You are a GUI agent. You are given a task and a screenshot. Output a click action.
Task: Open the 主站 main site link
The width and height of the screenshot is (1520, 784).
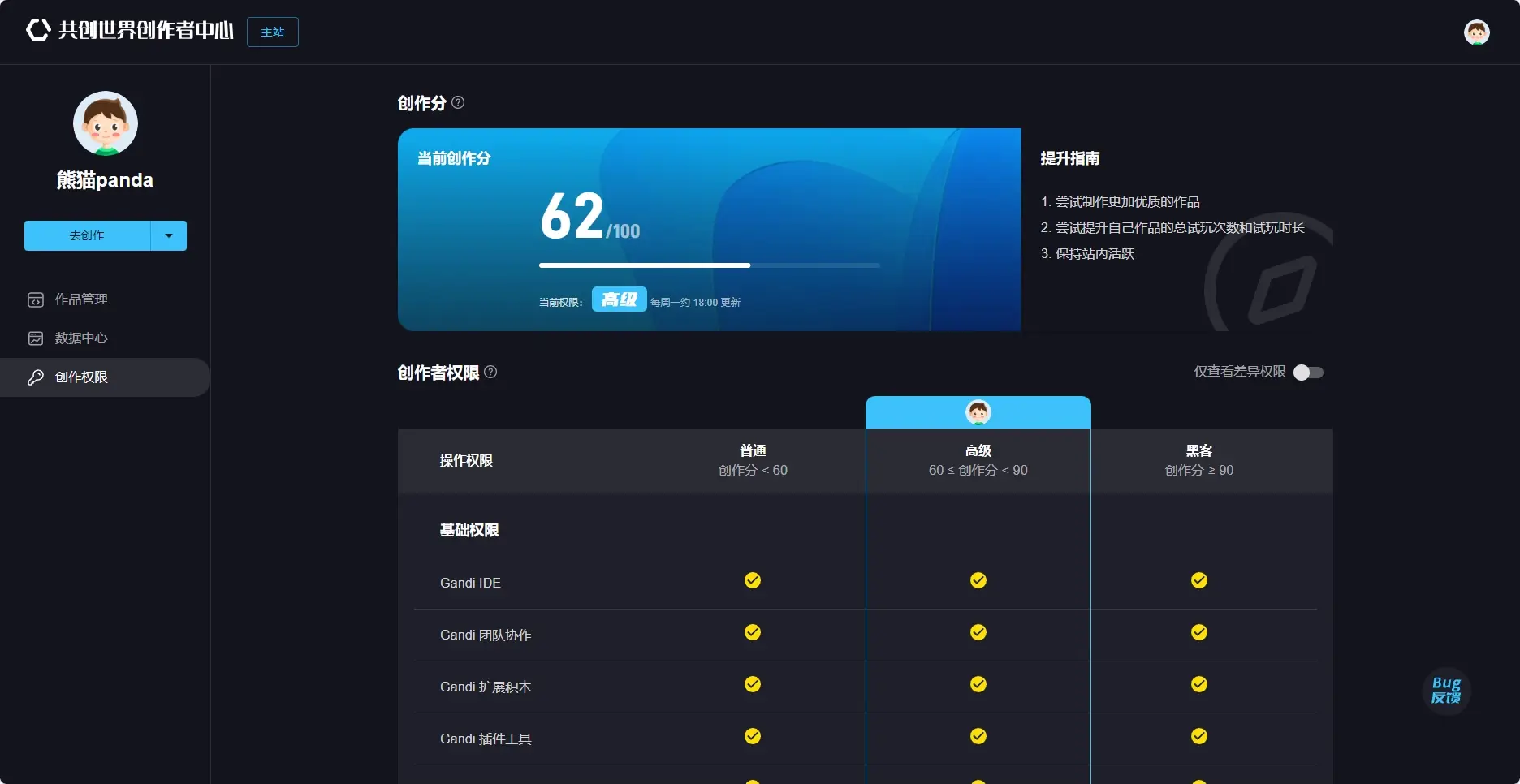coord(273,32)
